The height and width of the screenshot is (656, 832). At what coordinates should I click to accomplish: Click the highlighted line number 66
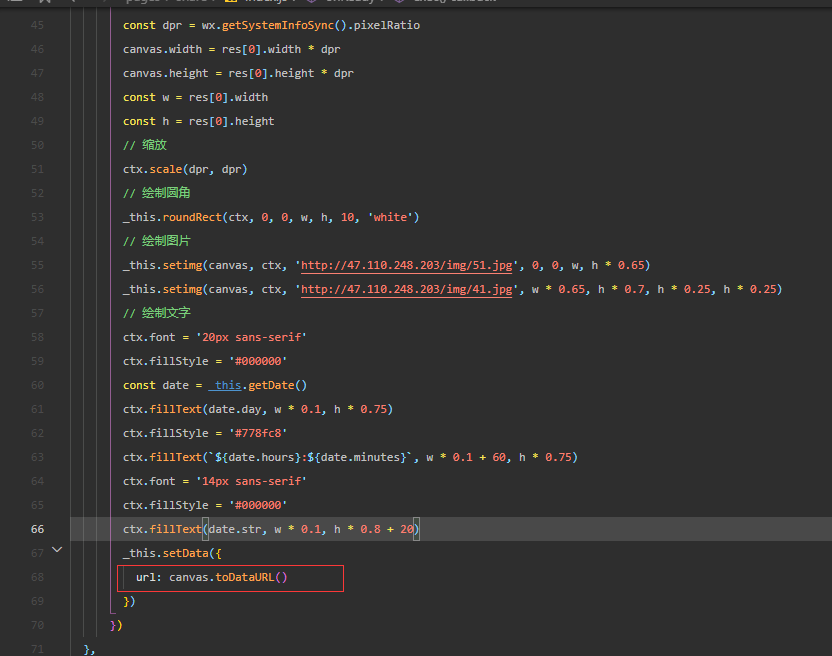click(37, 529)
